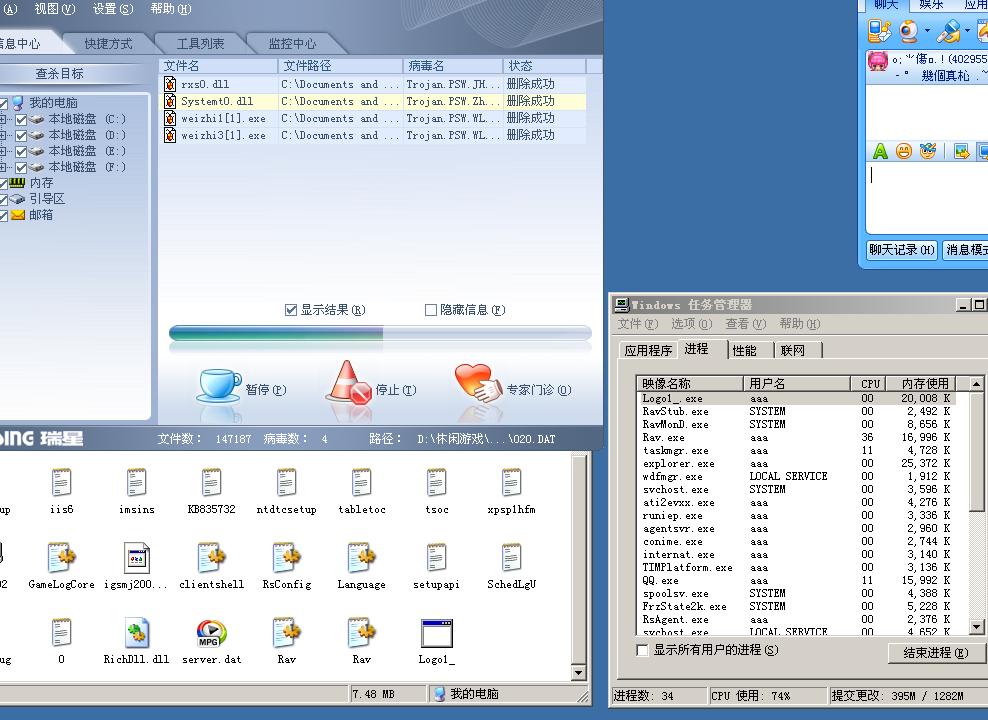Screen dimensions: 988x720
Task: Select the FrzState2k.exe process row
Action: tap(796, 606)
